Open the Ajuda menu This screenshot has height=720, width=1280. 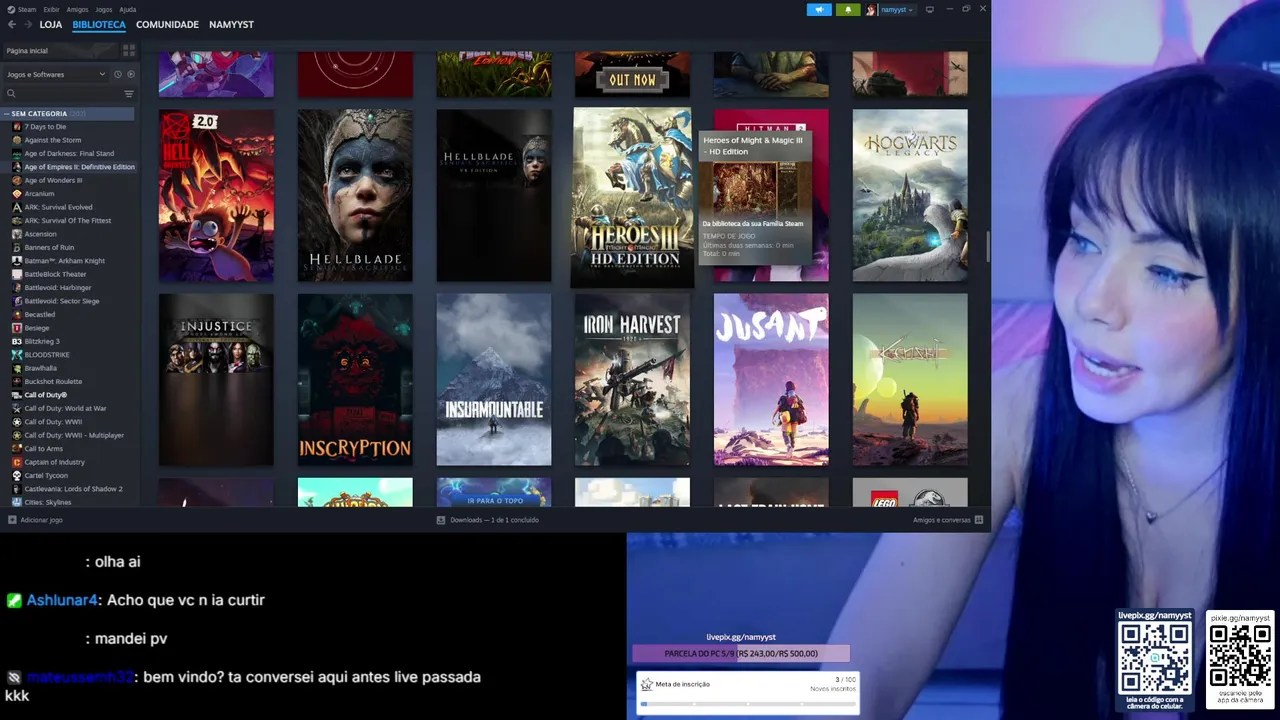click(128, 9)
